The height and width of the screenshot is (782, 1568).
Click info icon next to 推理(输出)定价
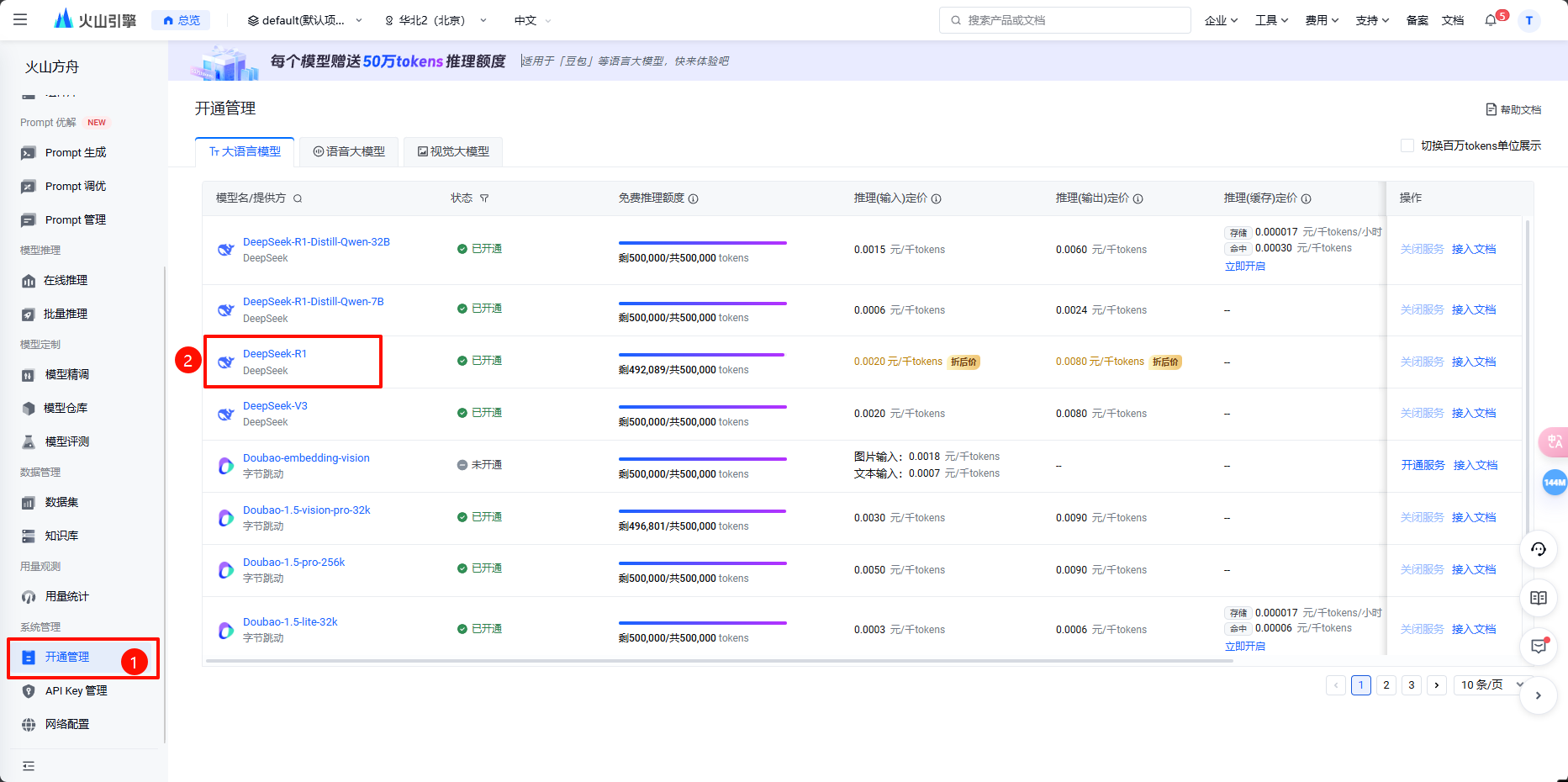(1138, 198)
